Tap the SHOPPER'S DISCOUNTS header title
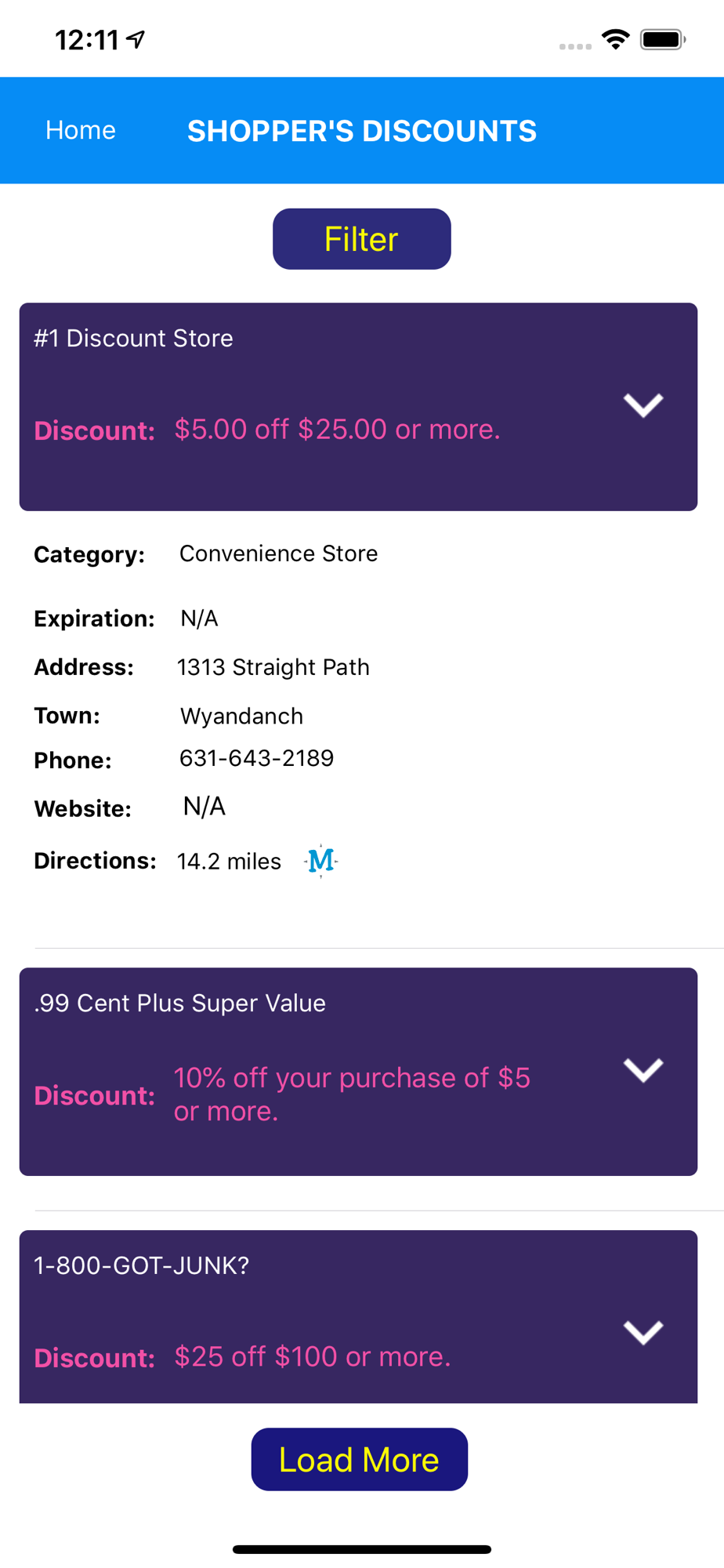724x1568 pixels. 362,131
